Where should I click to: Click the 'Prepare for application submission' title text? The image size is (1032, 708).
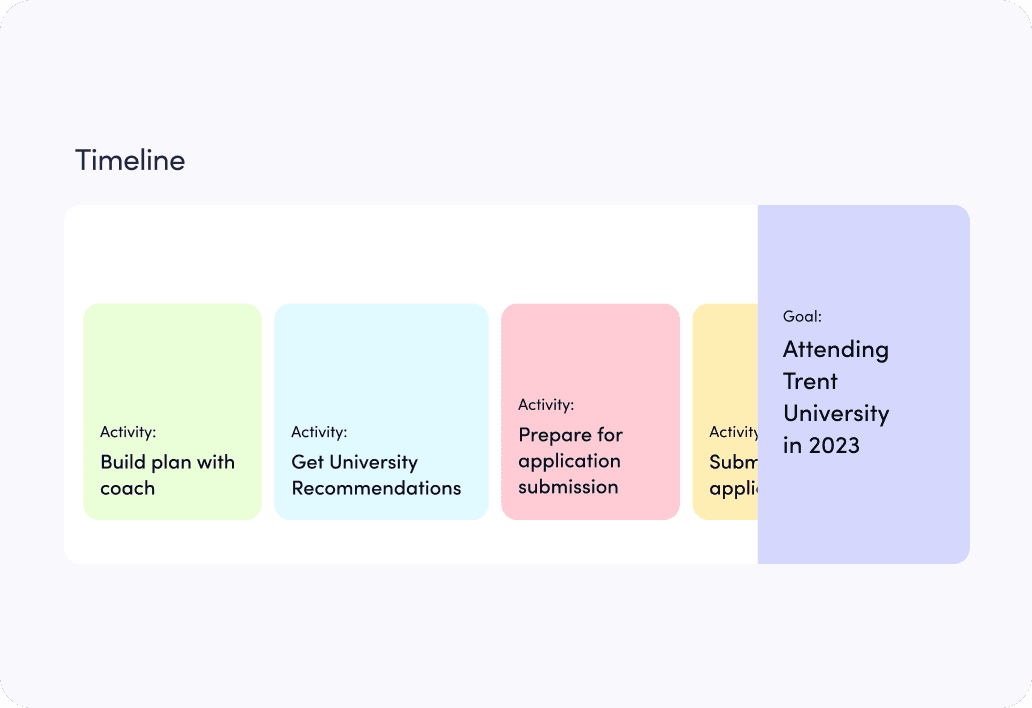click(x=570, y=461)
